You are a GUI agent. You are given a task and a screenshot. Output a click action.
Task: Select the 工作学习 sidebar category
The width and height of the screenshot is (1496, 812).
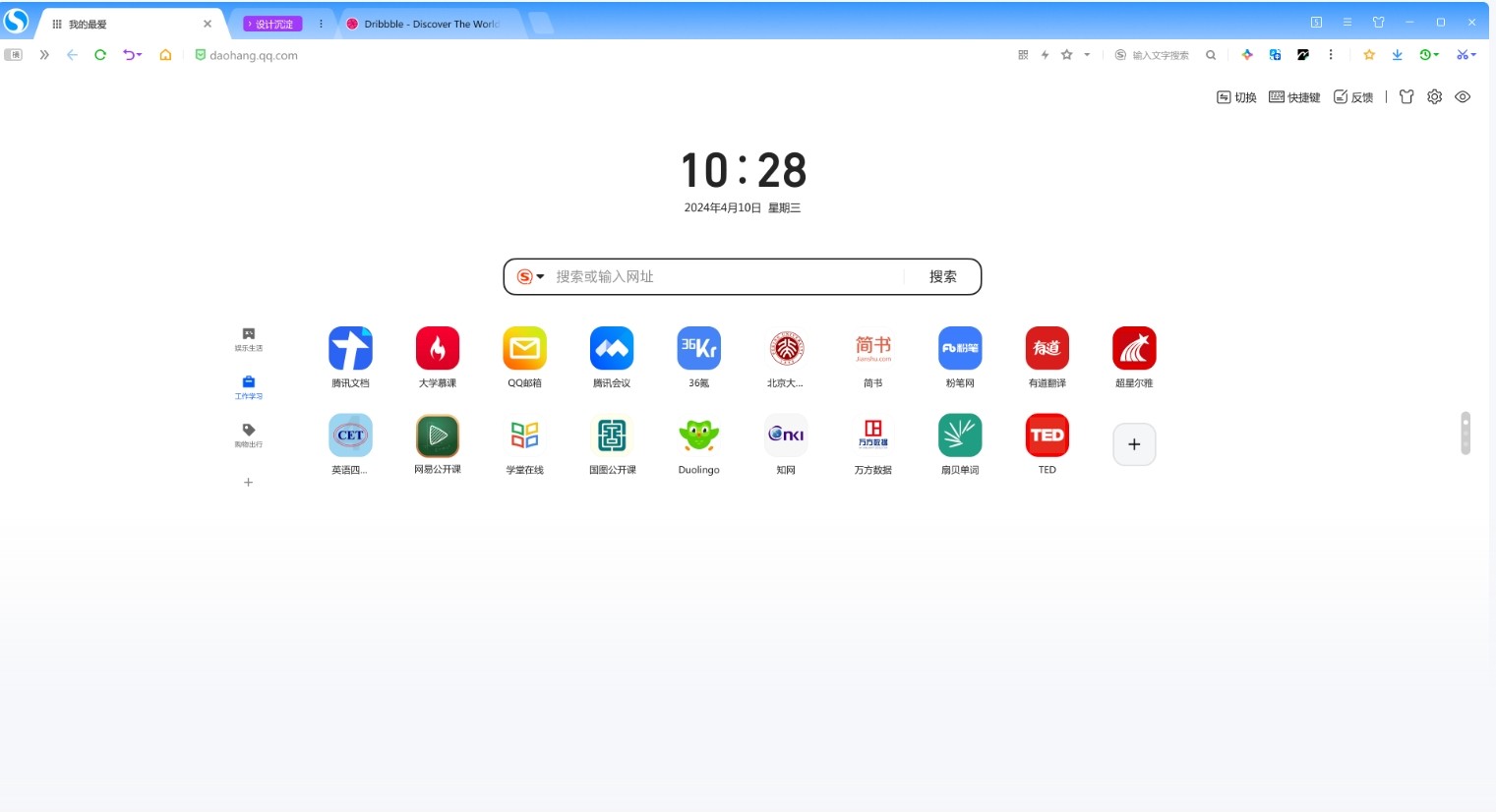tap(248, 387)
